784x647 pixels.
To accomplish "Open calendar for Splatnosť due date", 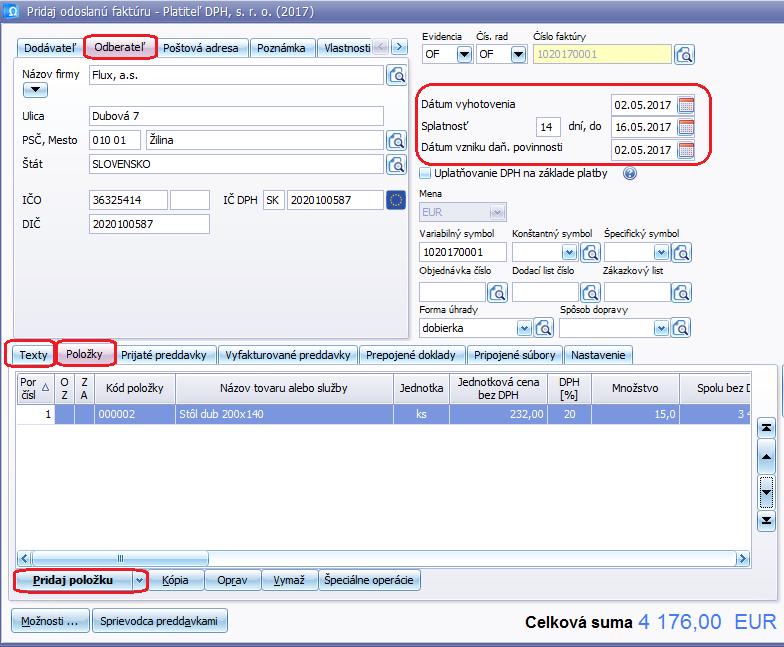I will [x=686, y=127].
